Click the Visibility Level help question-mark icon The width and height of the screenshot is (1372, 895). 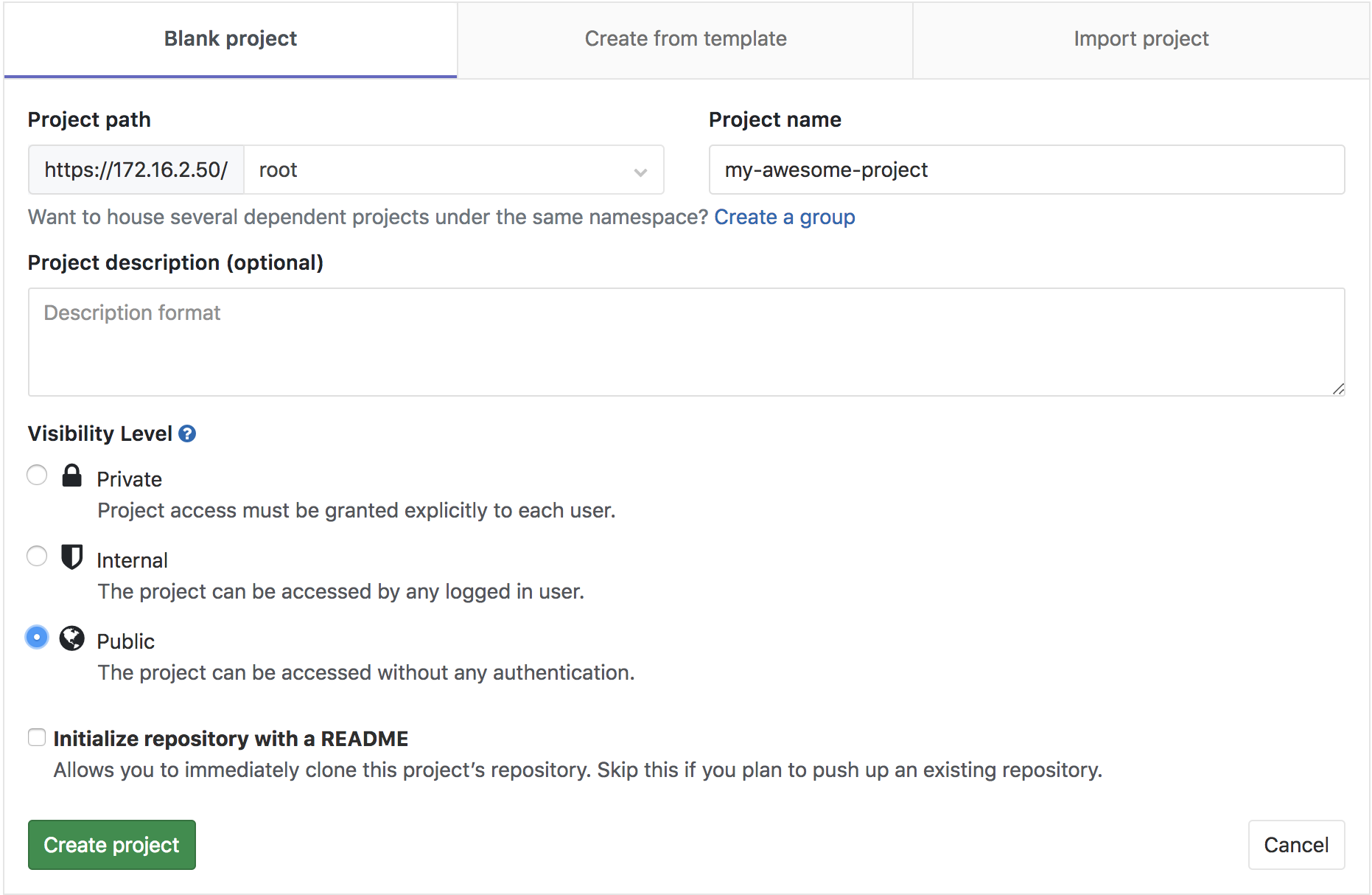pos(187,433)
